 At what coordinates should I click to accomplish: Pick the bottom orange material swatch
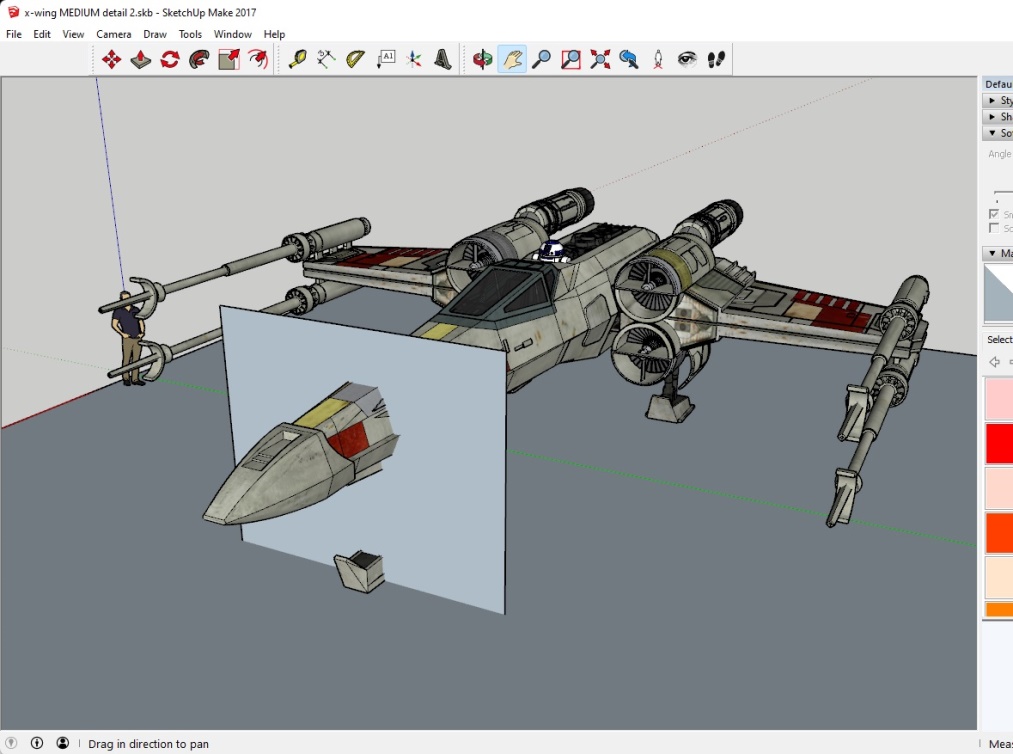[x=999, y=609]
